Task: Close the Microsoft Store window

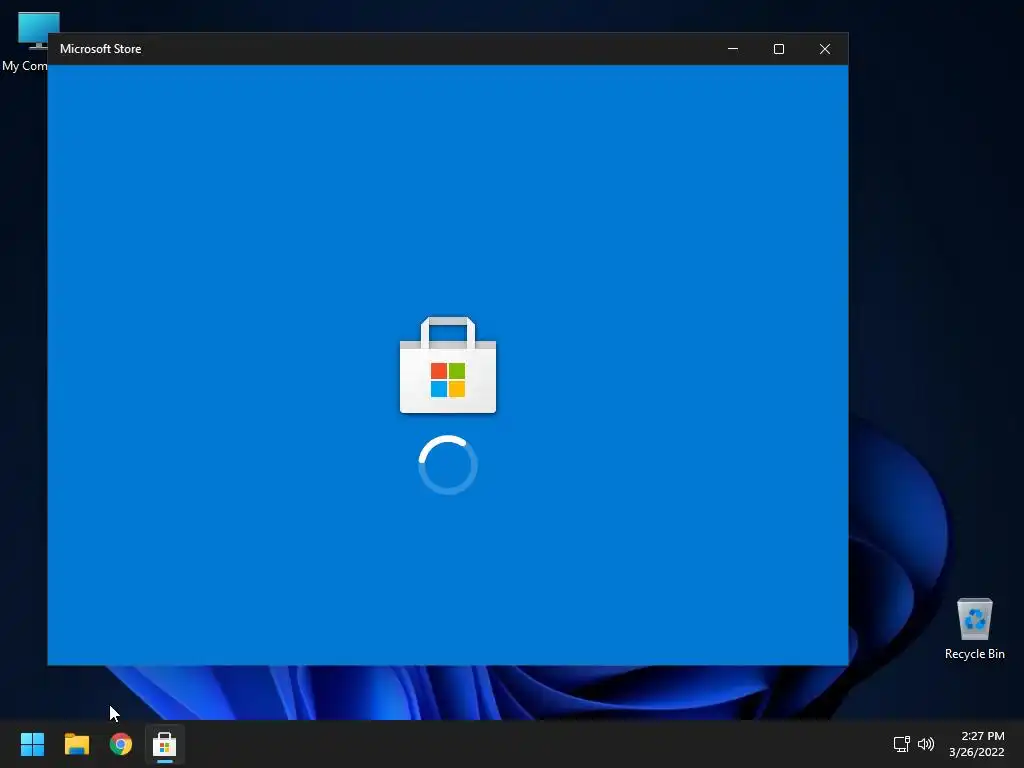Action: [825, 49]
